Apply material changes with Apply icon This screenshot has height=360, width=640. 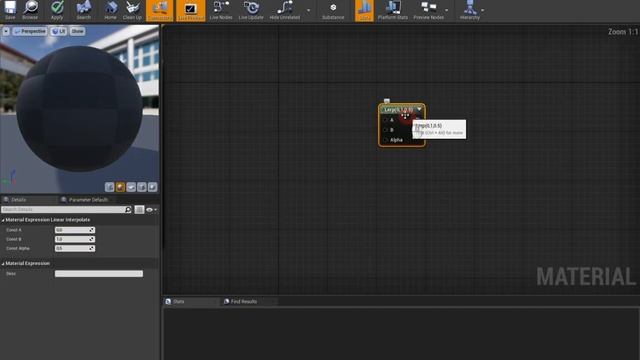tap(57, 10)
